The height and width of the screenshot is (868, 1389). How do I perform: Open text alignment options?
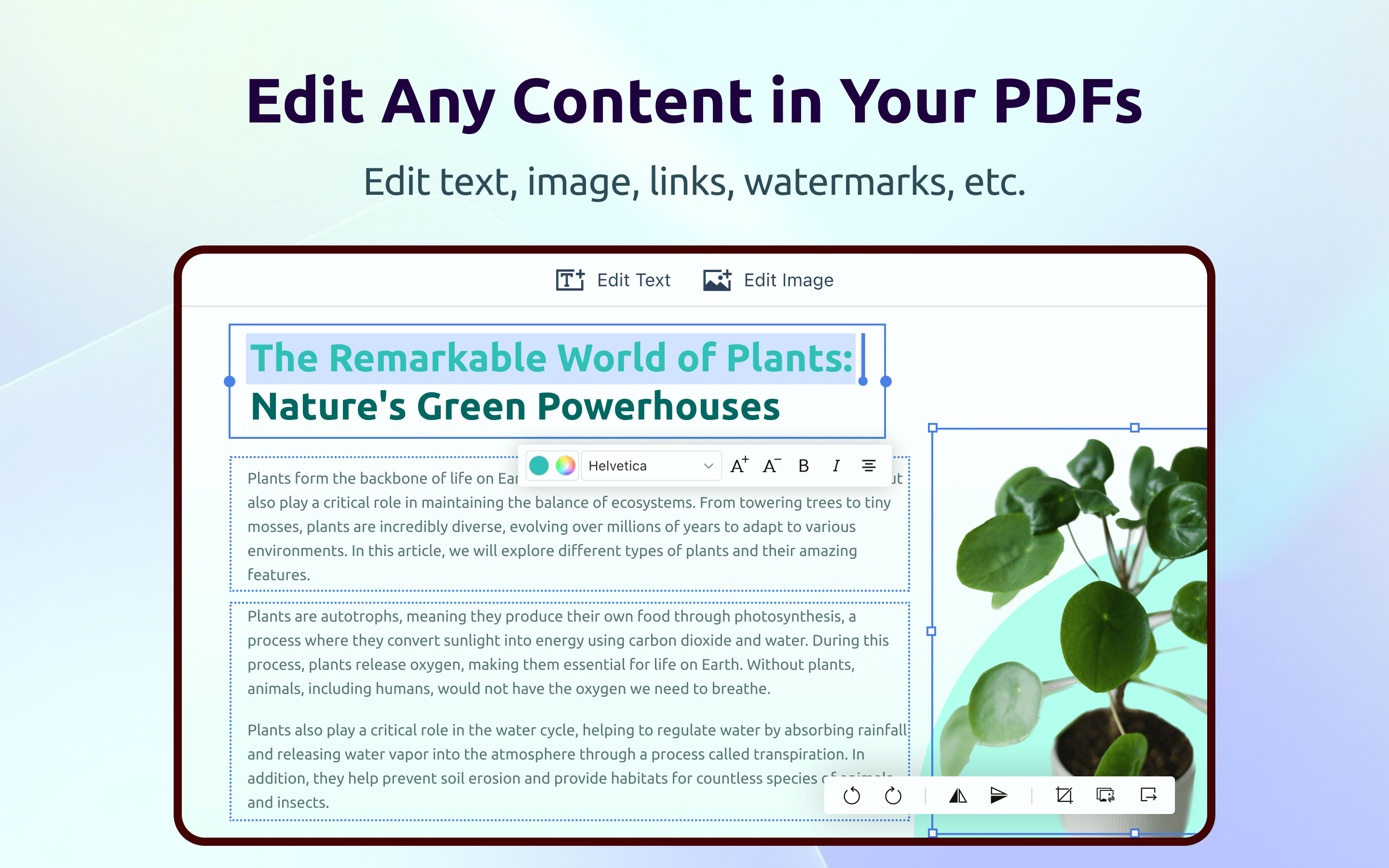click(x=869, y=465)
